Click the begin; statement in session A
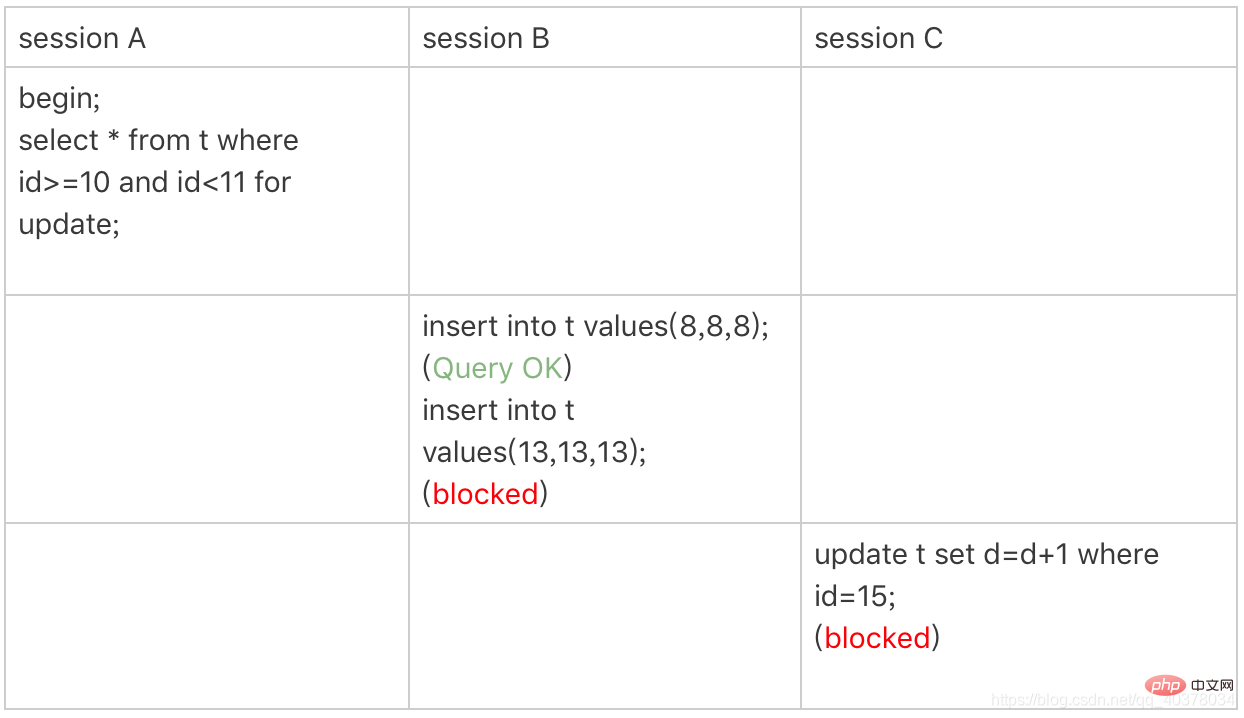Image resolution: width=1244 pixels, height=718 pixels. click(x=60, y=98)
